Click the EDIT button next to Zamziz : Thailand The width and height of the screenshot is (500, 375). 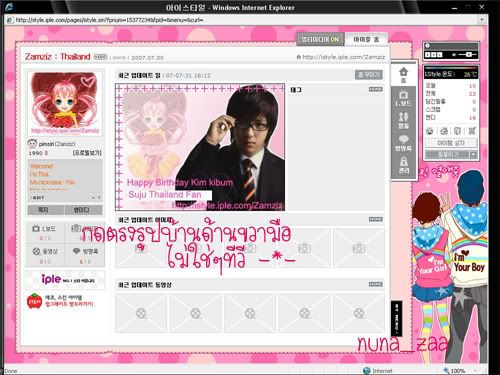pyautogui.click(x=101, y=57)
